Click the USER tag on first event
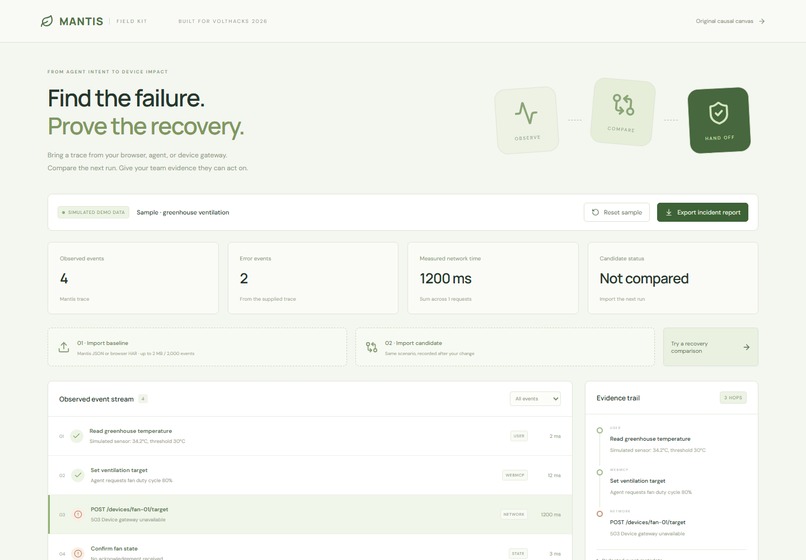The width and height of the screenshot is (806, 560). 519,436
